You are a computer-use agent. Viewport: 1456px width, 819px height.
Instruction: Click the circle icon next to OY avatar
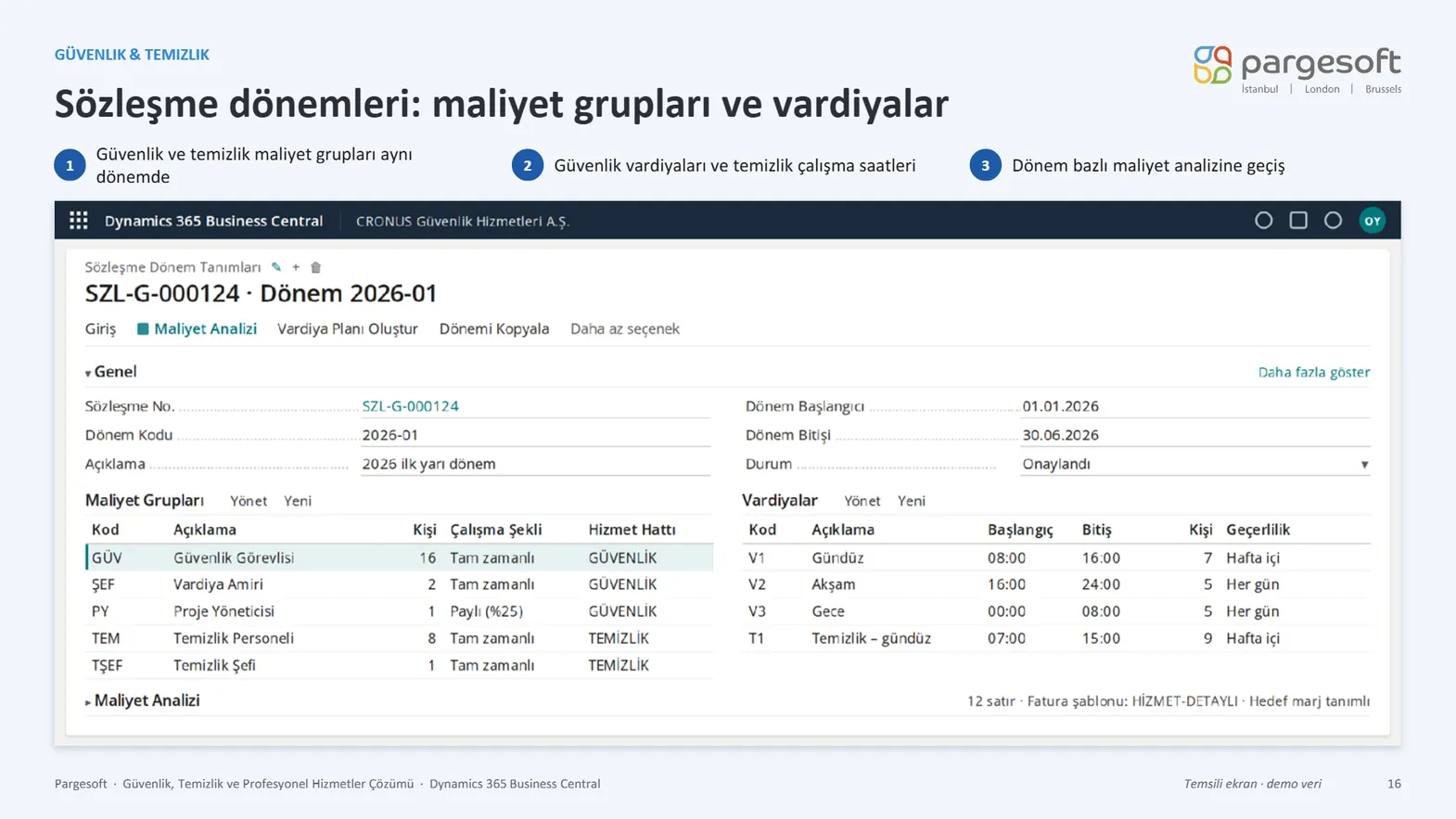tap(1333, 221)
